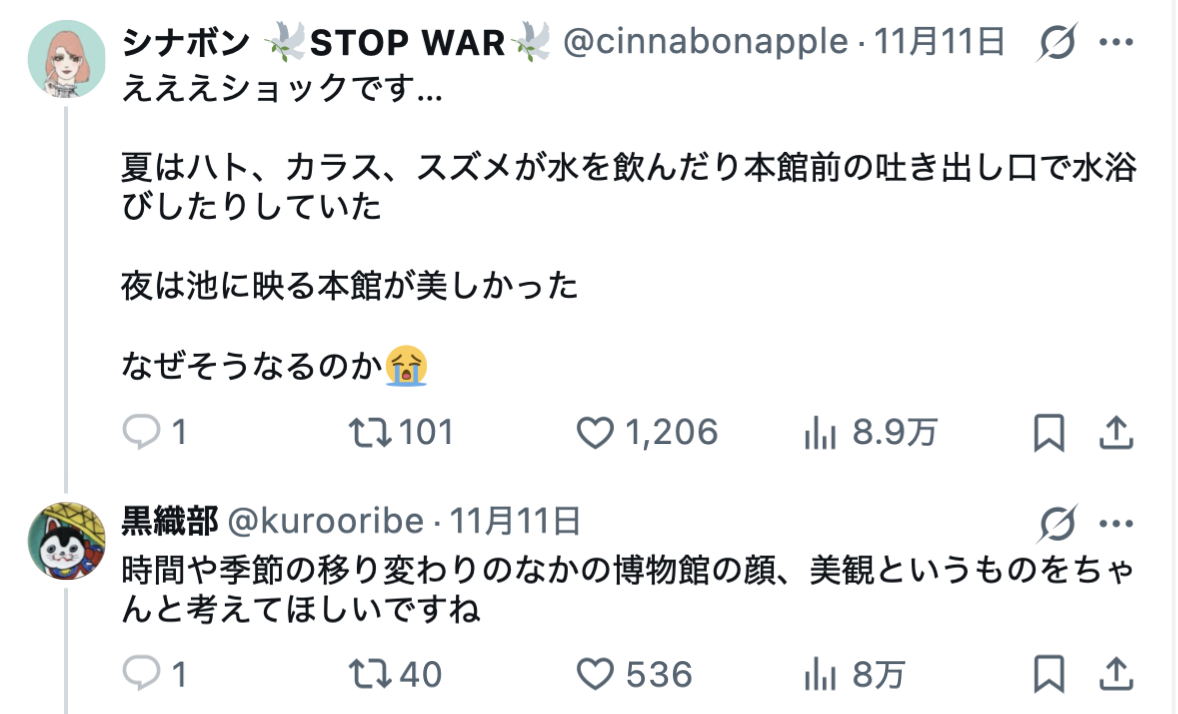
Task: Bookmark the シナボン post
Action: click(1048, 432)
